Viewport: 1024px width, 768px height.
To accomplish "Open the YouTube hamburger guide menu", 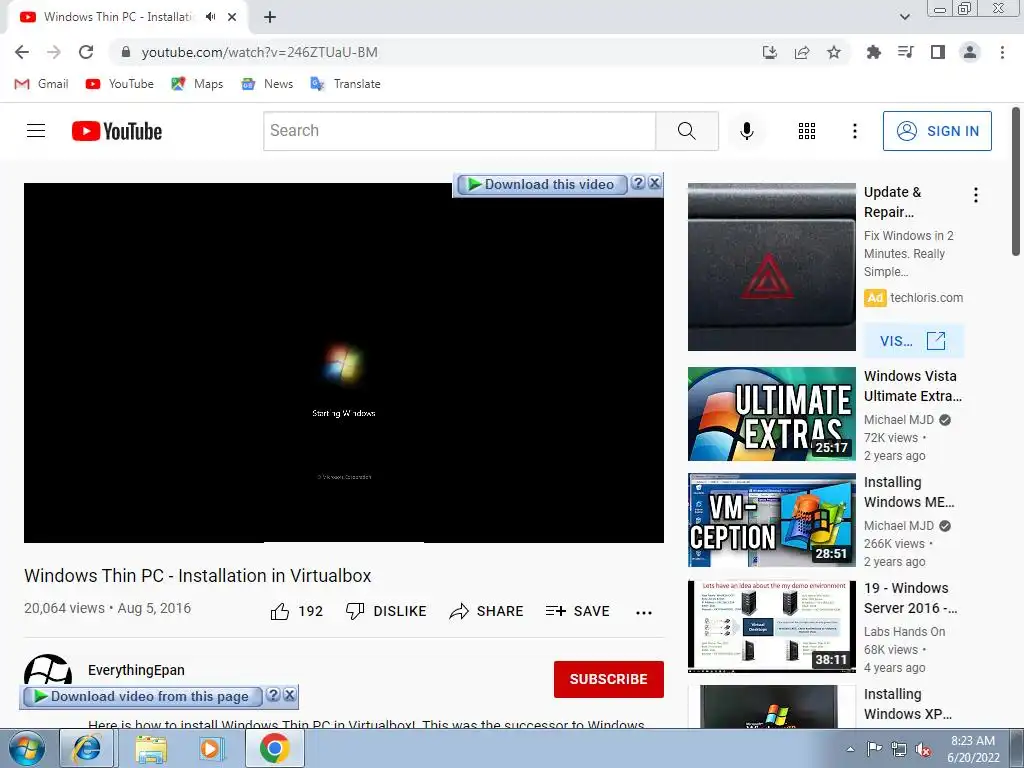I will click(36, 131).
